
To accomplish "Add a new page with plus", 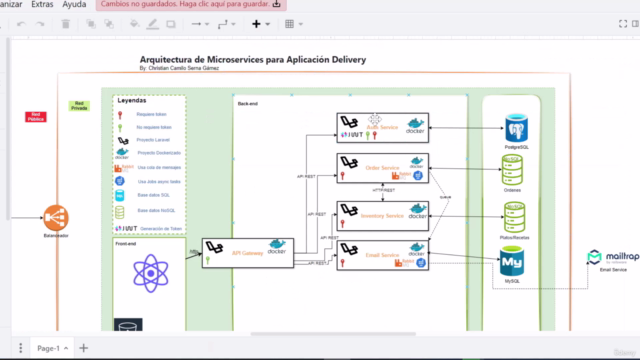I will click(84, 348).
